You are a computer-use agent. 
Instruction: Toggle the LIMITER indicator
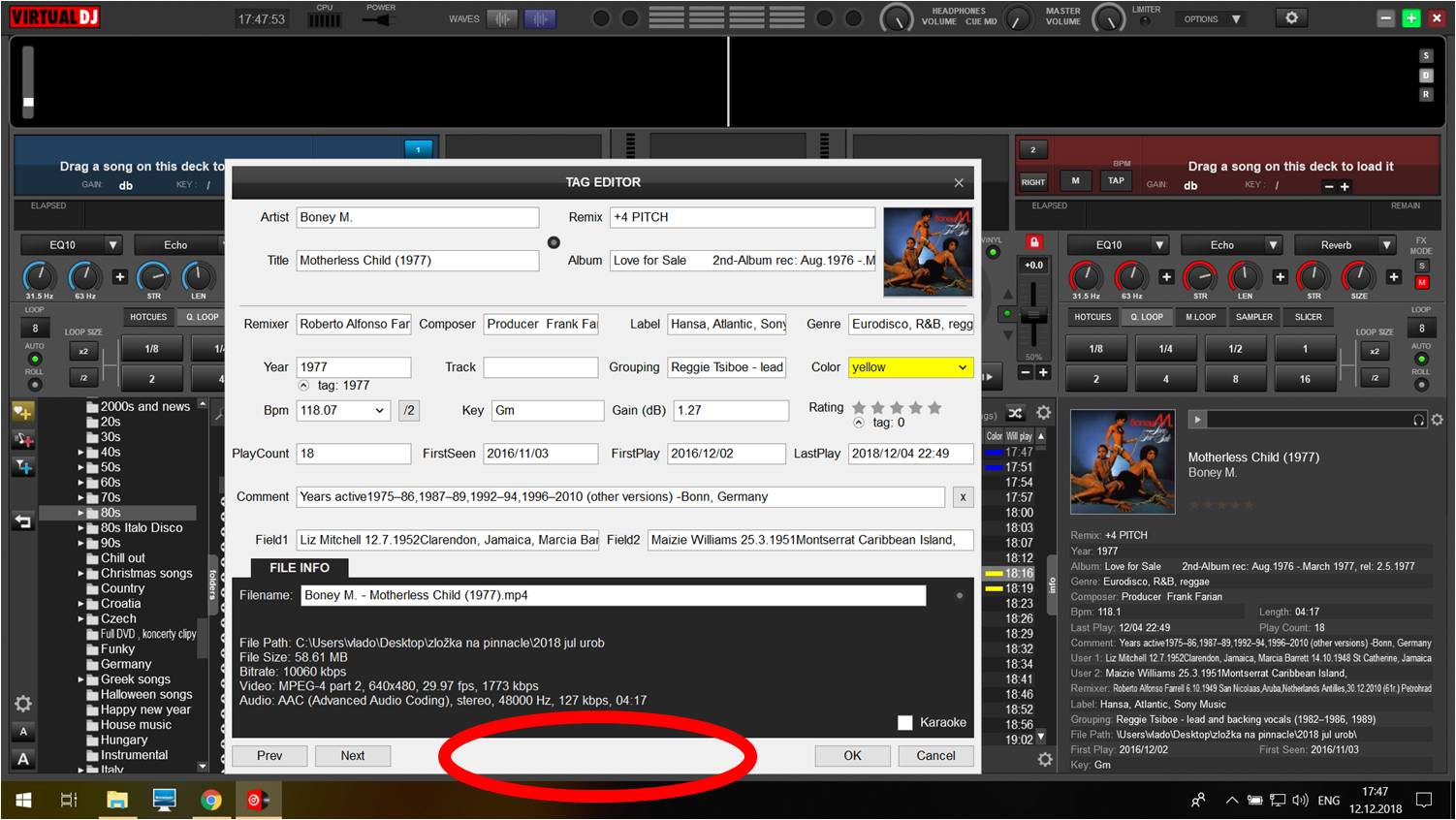(1145, 22)
